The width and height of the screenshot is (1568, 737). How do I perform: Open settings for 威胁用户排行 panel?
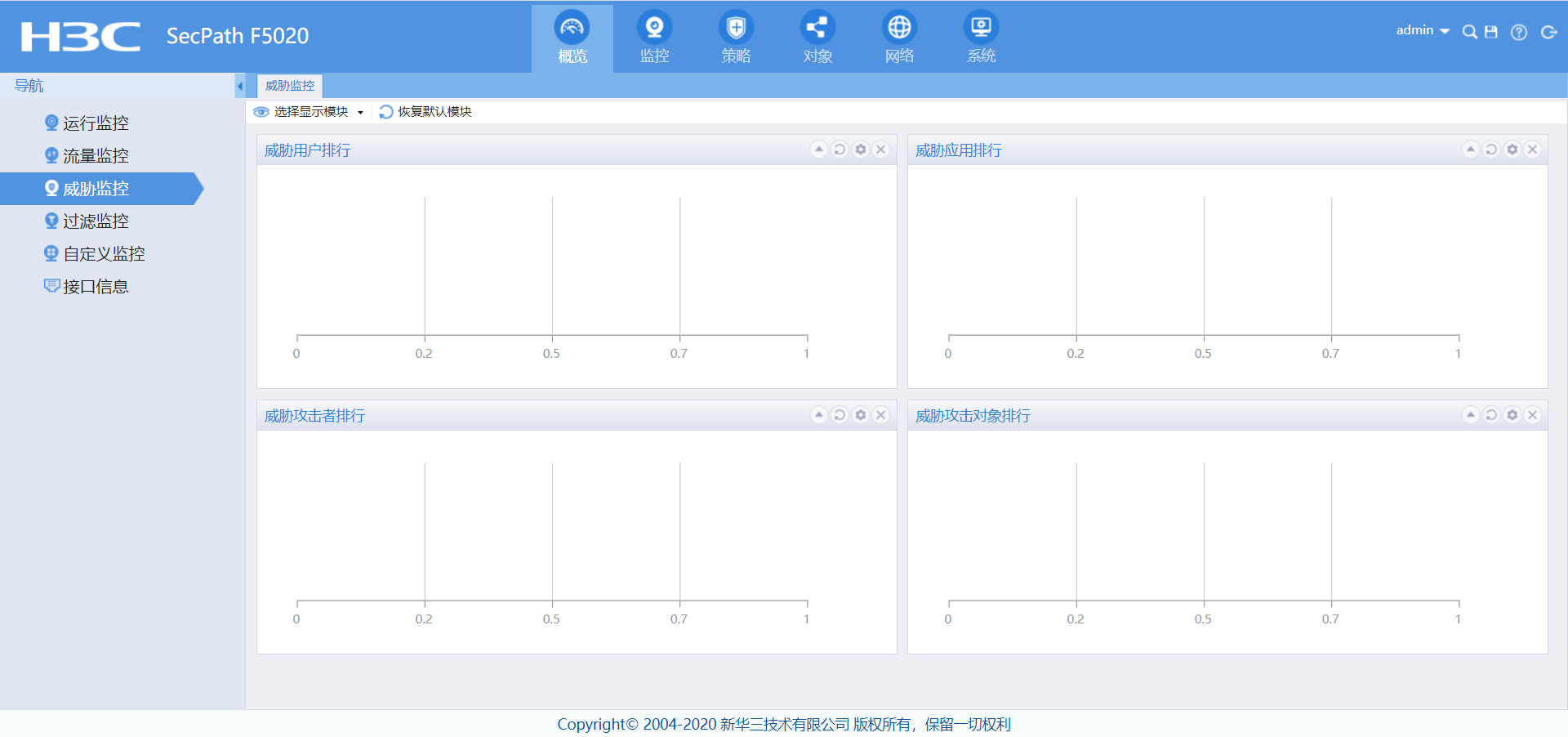click(x=861, y=150)
